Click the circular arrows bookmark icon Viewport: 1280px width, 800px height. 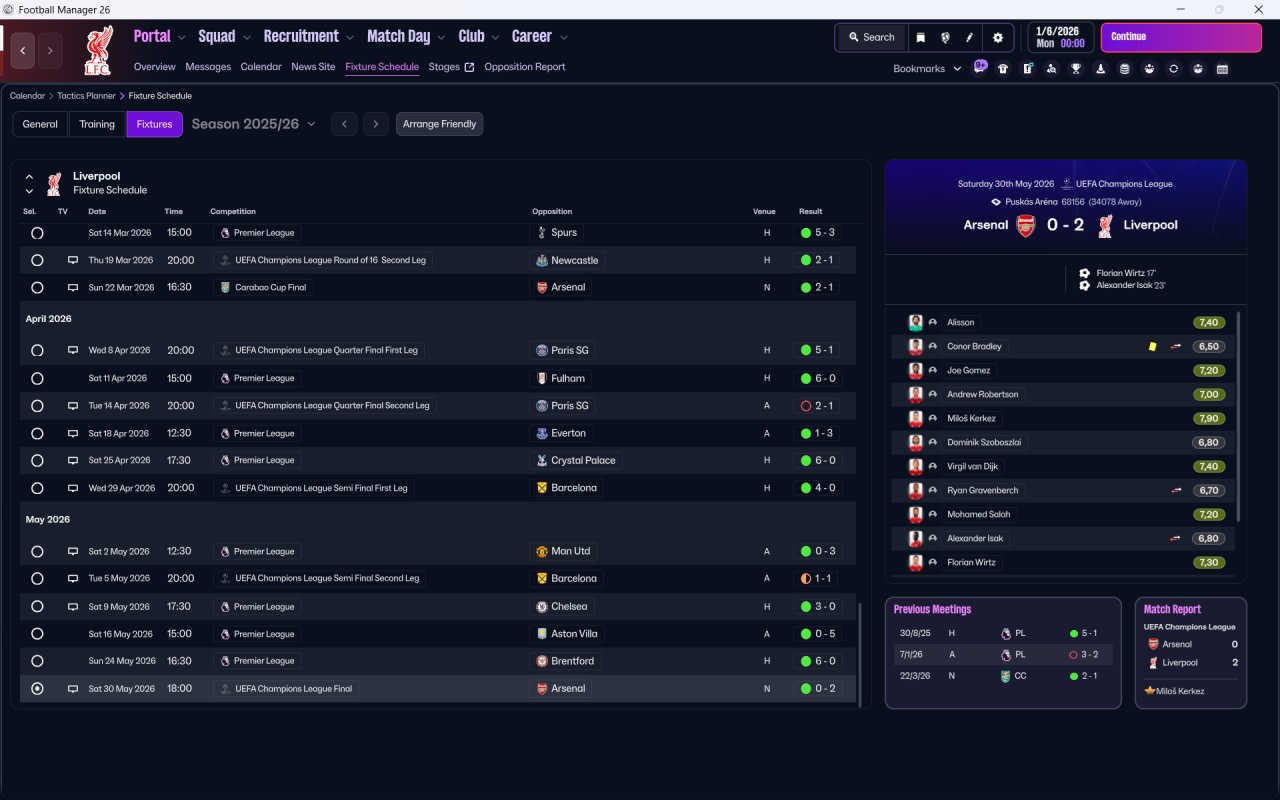tap(1173, 69)
